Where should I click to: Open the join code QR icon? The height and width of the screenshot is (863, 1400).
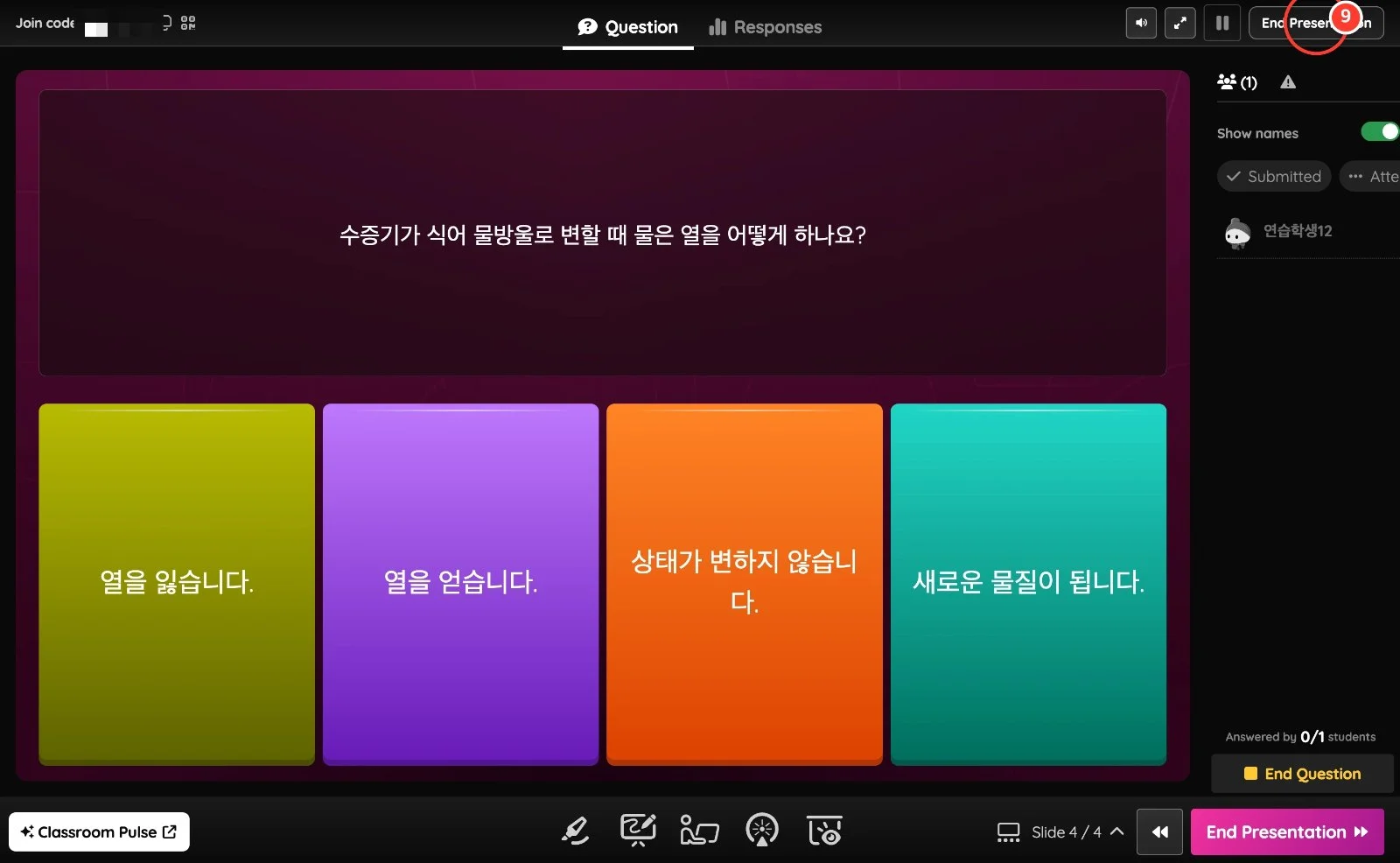188,23
